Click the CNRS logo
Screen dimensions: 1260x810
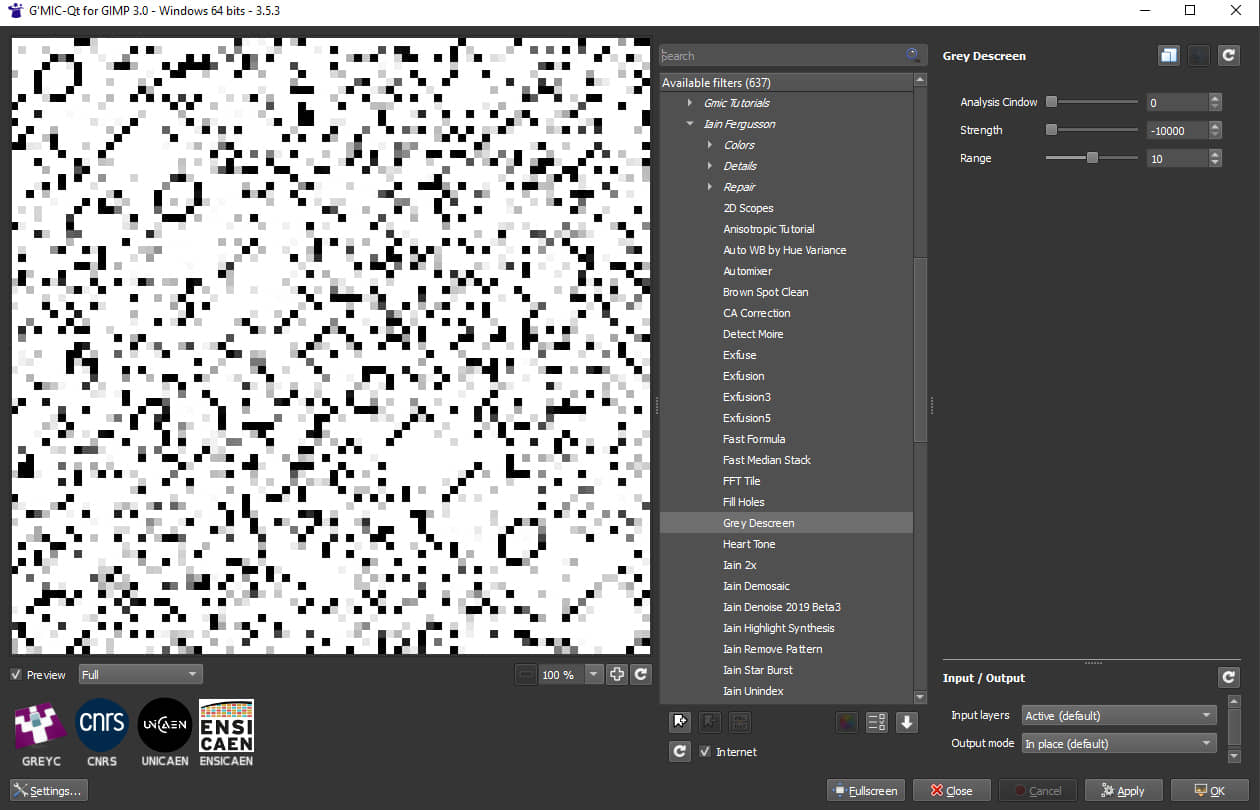[102, 732]
